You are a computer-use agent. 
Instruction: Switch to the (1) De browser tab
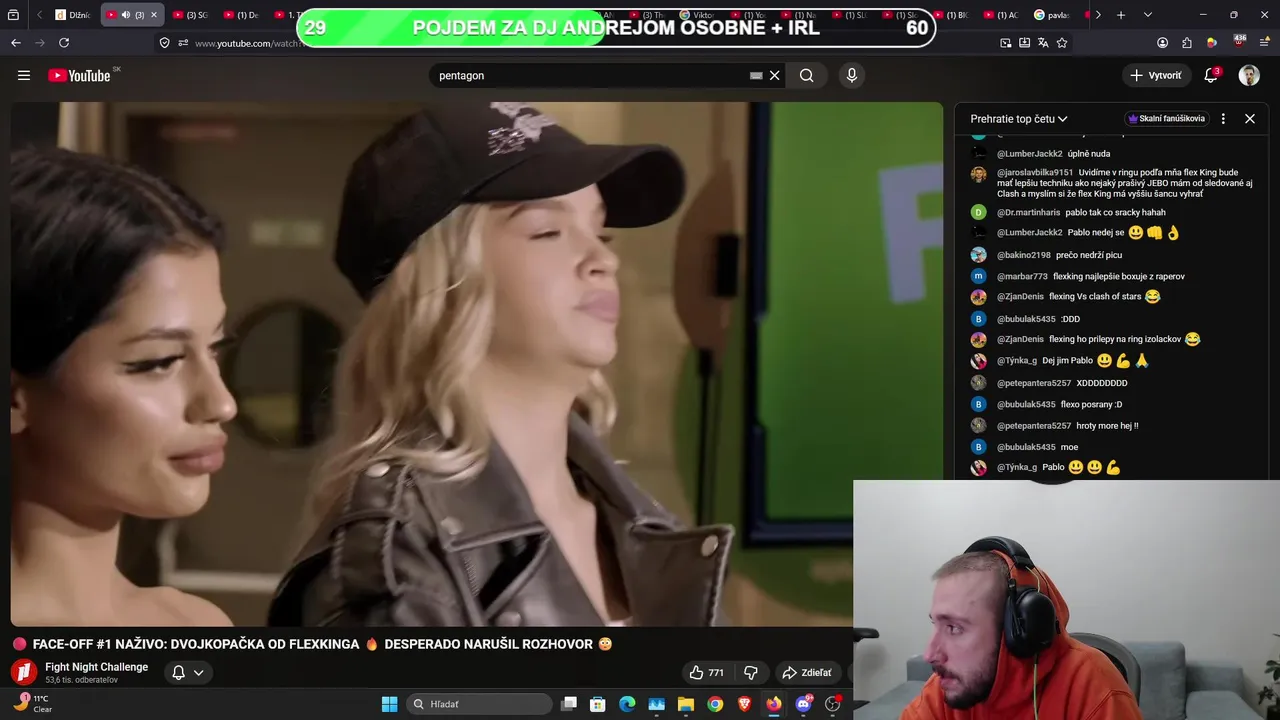click(241, 15)
